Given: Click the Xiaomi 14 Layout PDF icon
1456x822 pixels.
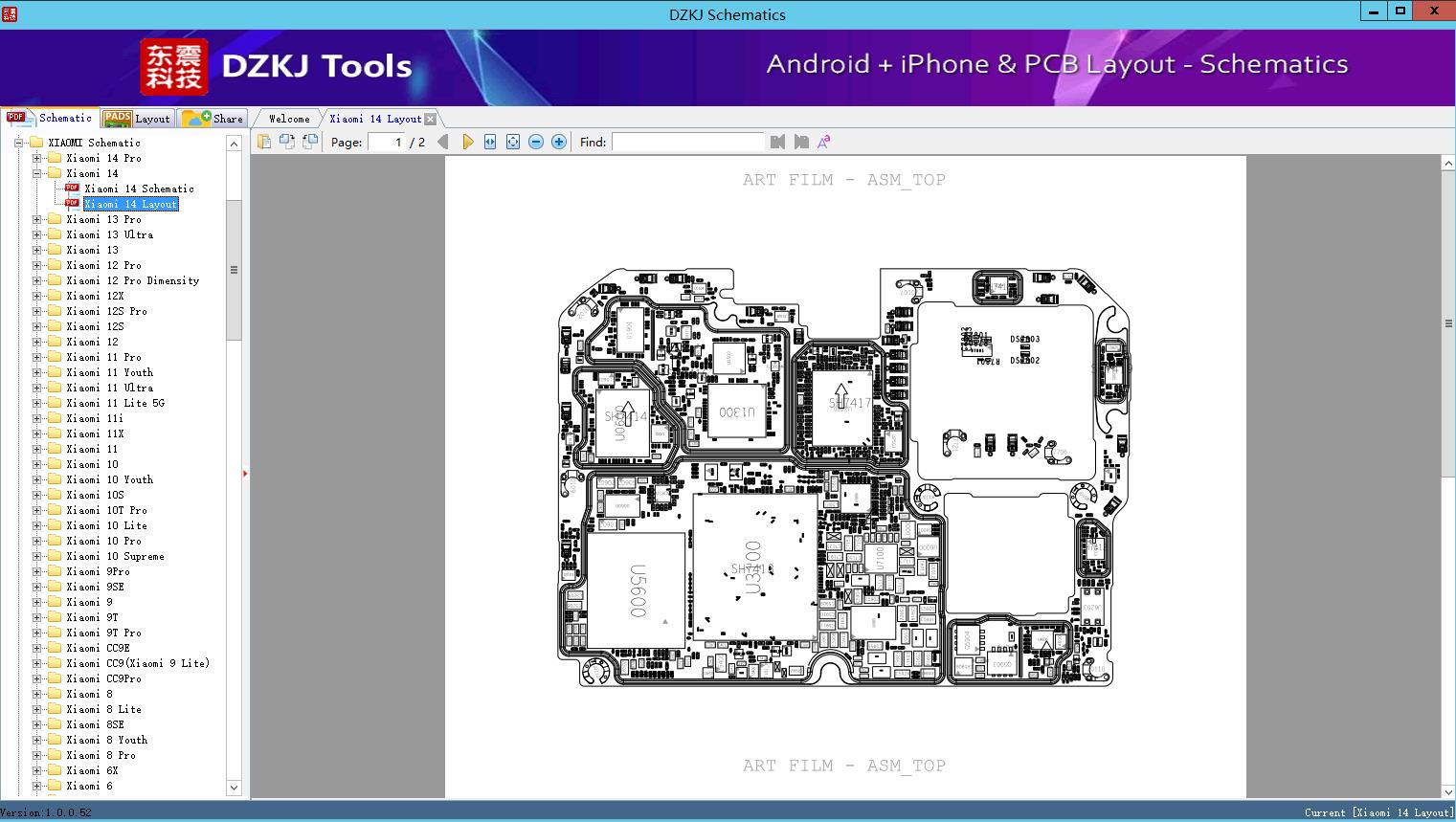Looking at the screenshot, I should (x=72, y=203).
